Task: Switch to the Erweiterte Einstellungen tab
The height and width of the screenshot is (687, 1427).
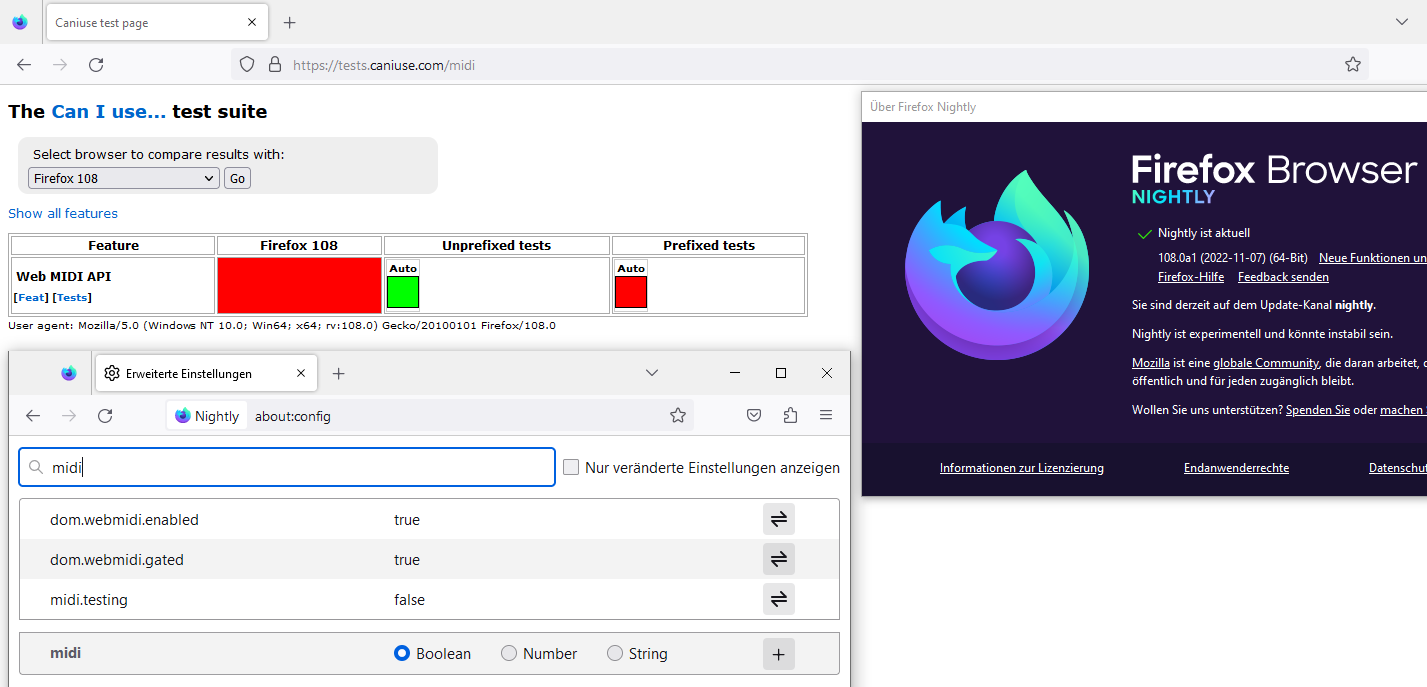Action: pyautogui.click(x=196, y=372)
